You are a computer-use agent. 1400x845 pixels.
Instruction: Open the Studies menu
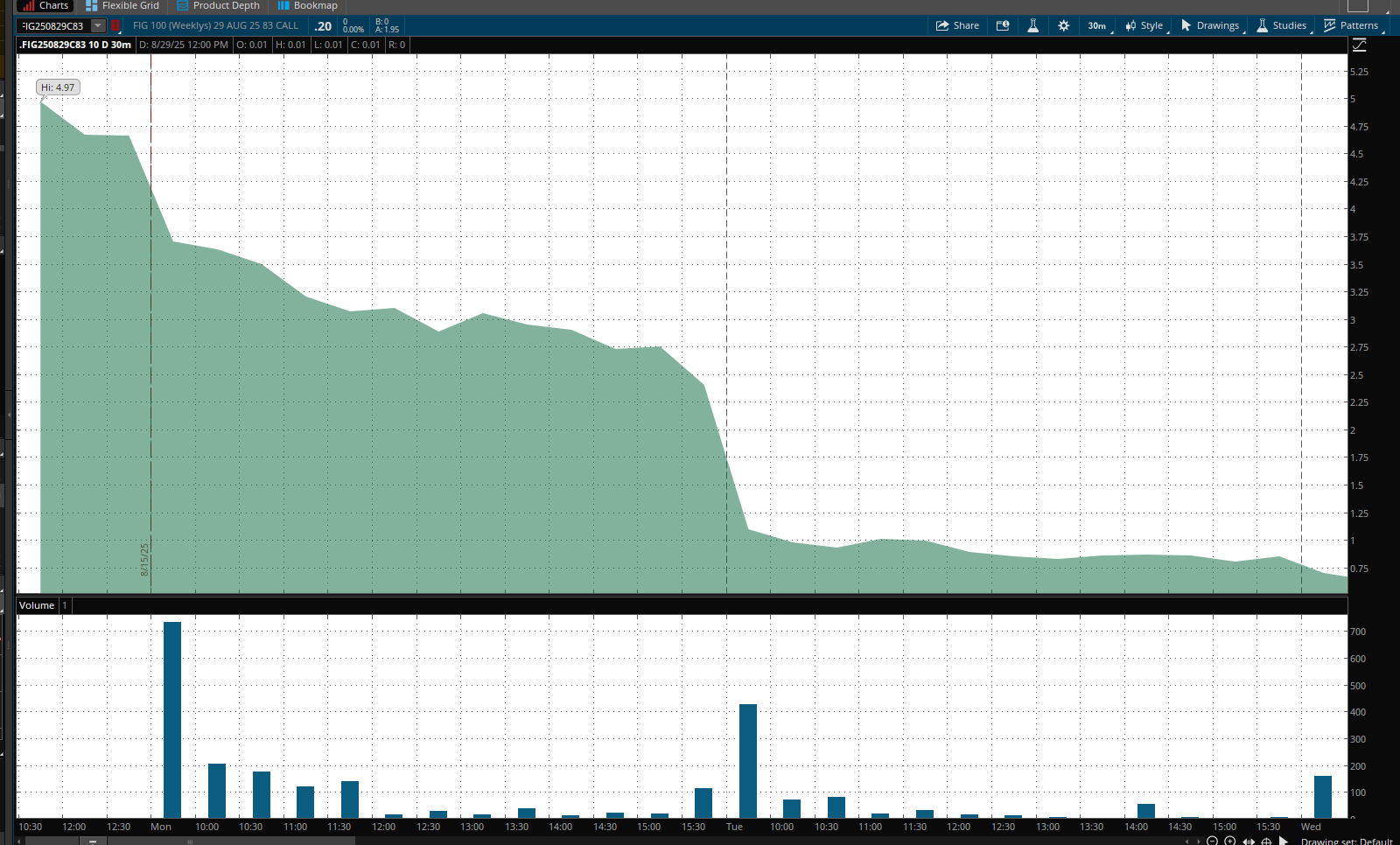[1282, 25]
